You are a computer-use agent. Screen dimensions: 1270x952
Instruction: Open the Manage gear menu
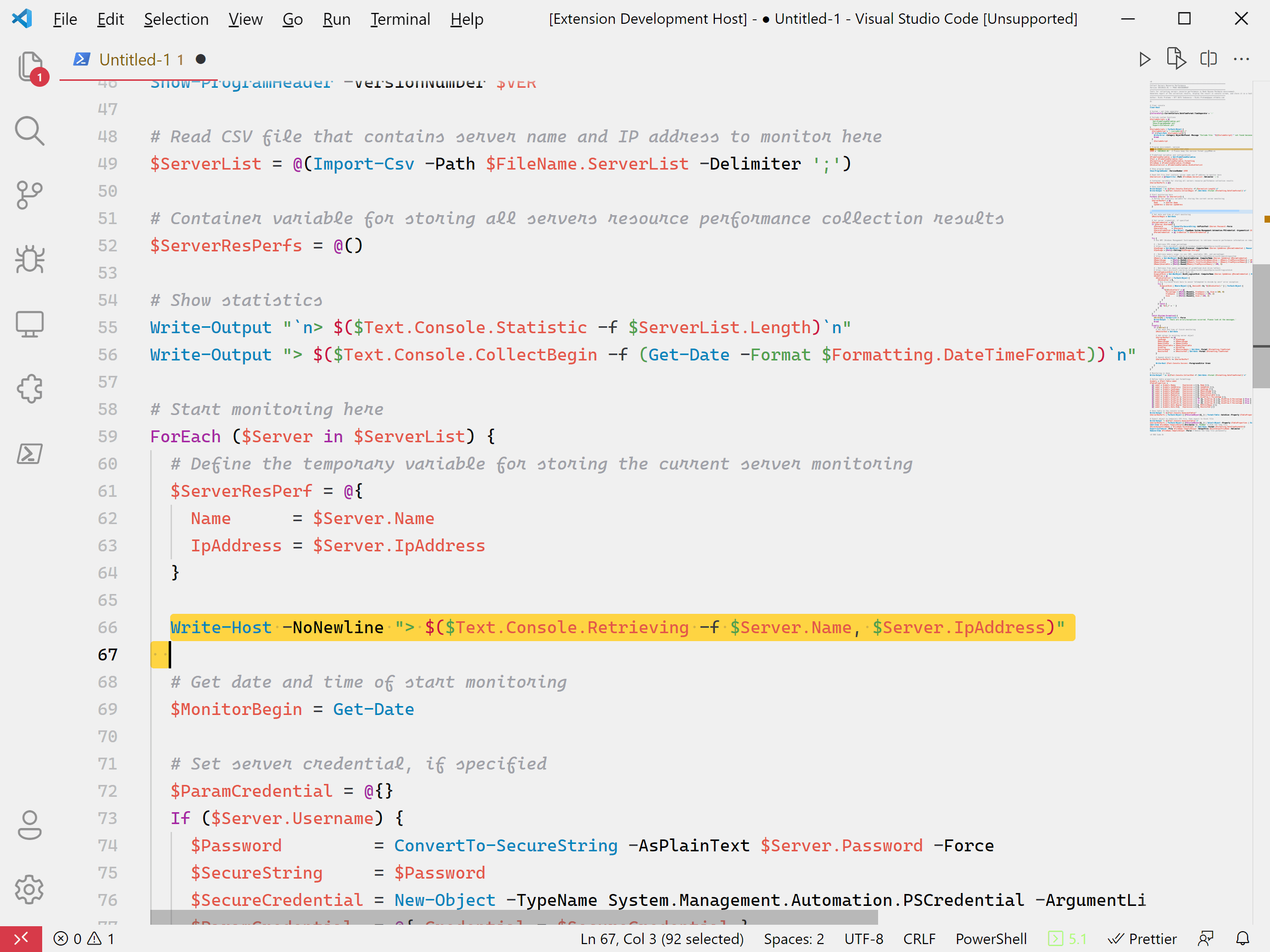coord(30,890)
